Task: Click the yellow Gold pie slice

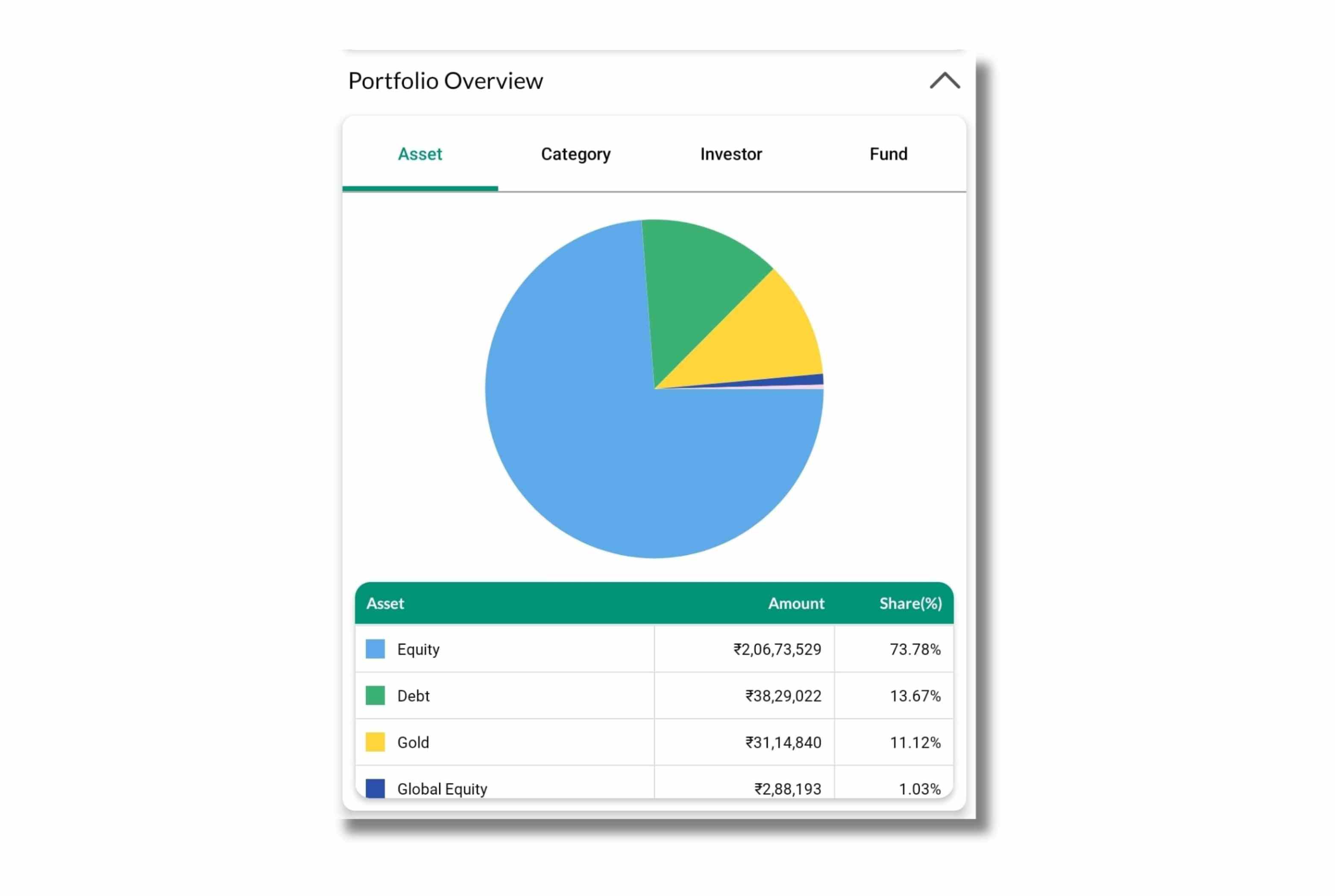Action: pos(766,343)
